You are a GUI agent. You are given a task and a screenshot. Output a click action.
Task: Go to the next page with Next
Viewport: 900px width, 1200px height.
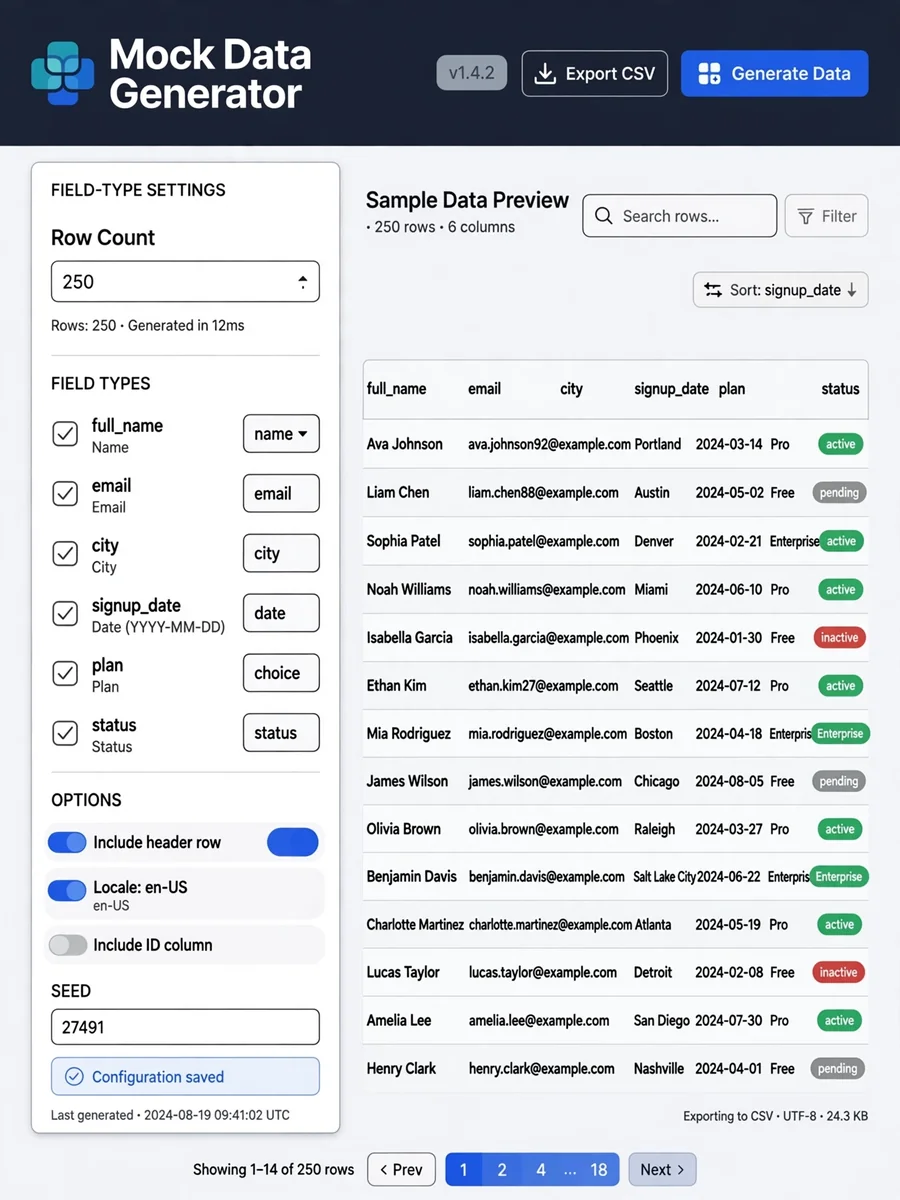point(662,1169)
